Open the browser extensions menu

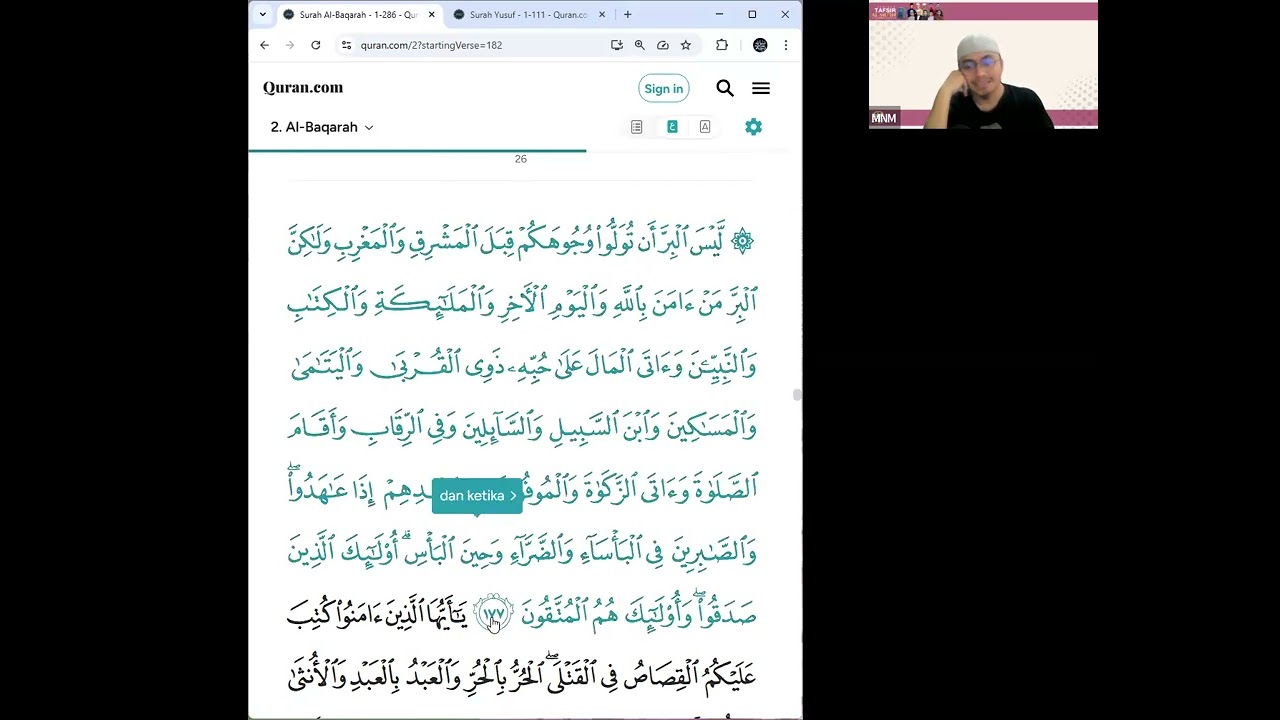(x=722, y=45)
